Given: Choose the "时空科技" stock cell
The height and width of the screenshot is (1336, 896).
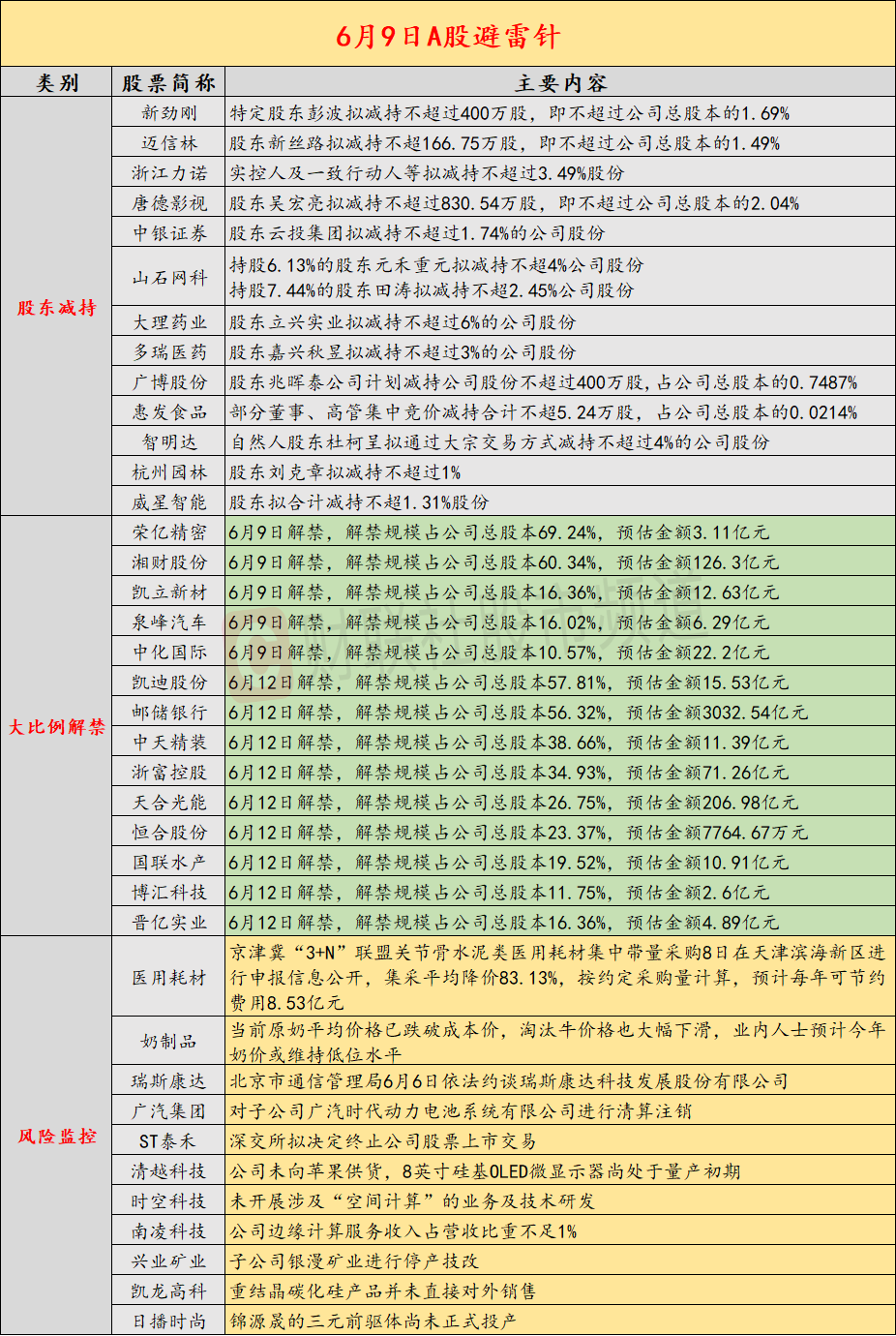Looking at the screenshot, I should 169,1201.
